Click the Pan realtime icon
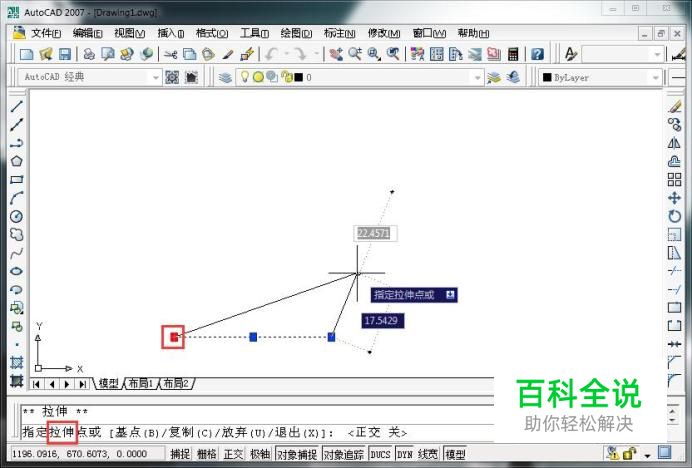Viewport: 692px width, 468px height. click(x=336, y=54)
